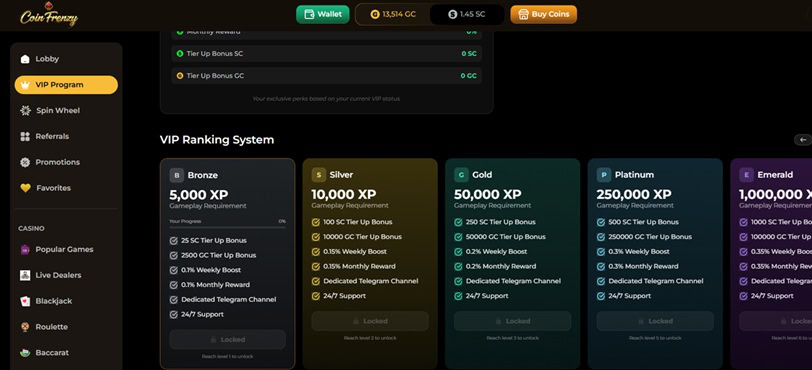Viewport: 812px width, 370px height.
Task: Click the 50,000 XP requirement text
Action: 488,195
